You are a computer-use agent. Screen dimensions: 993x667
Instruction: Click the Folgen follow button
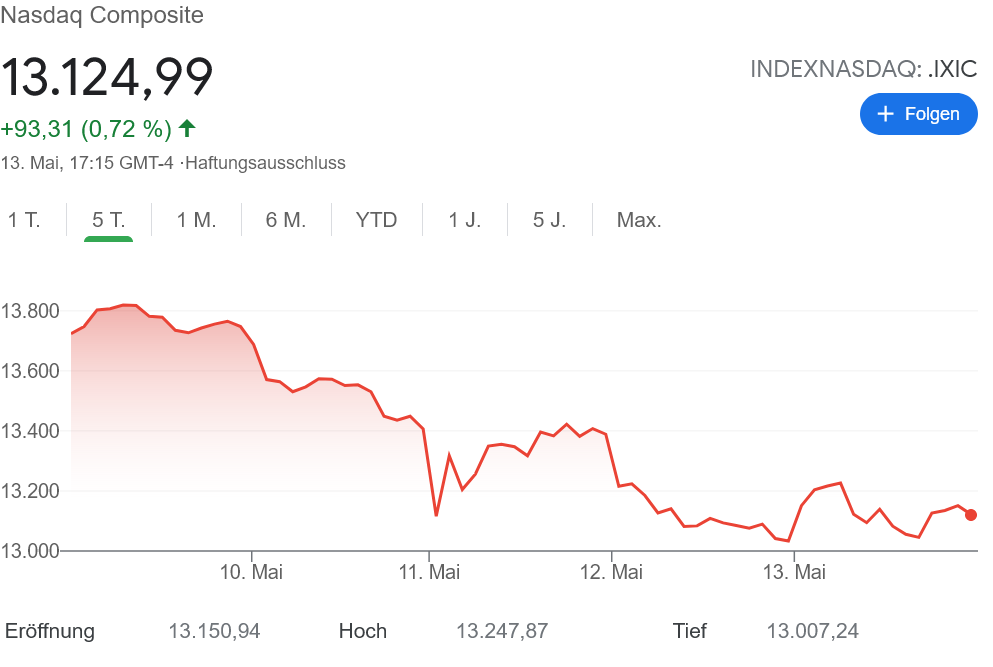[x=918, y=114]
